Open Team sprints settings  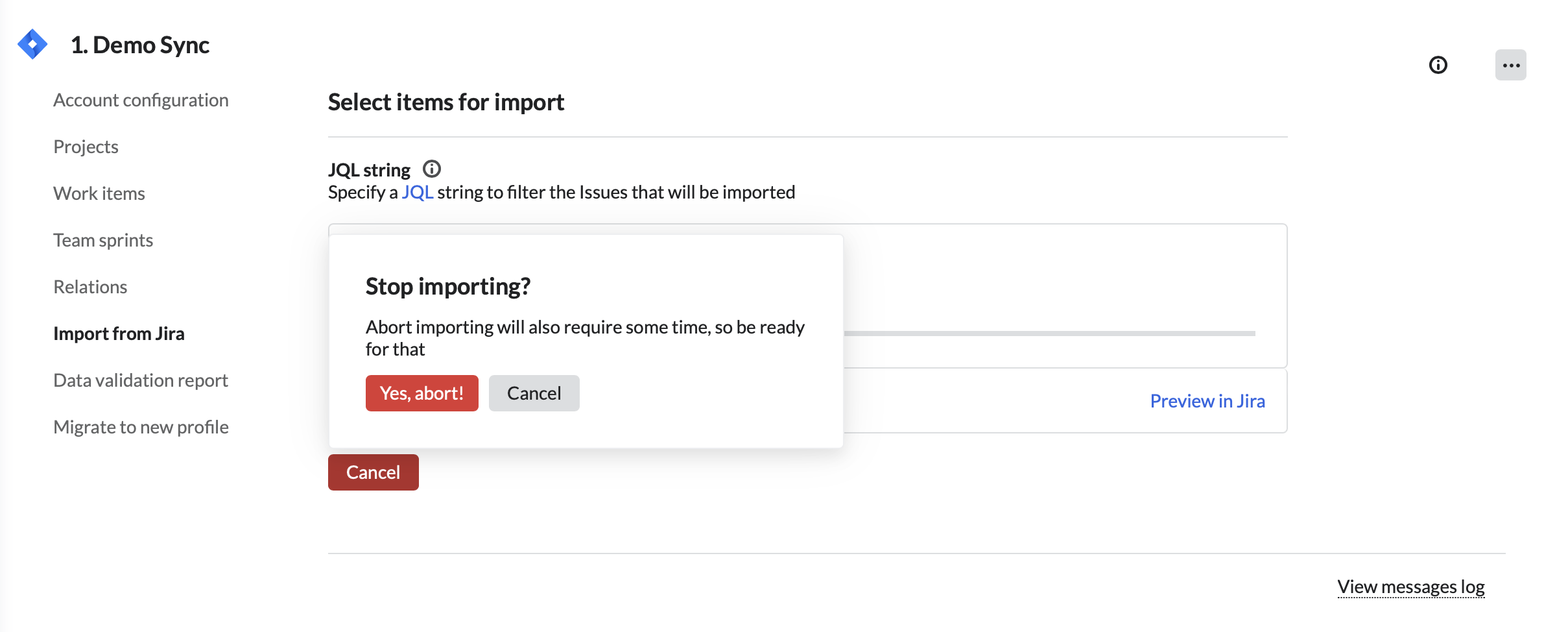pyautogui.click(x=103, y=240)
